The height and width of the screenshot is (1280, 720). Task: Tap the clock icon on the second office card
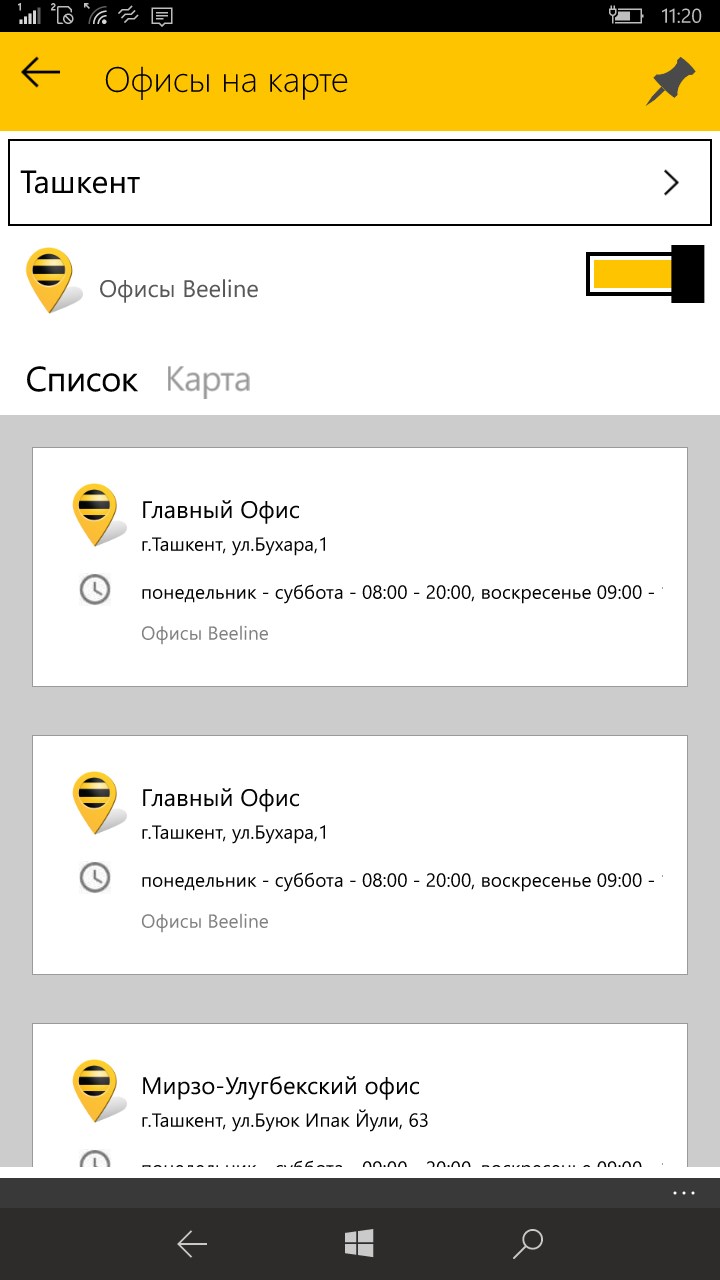point(94,879)
